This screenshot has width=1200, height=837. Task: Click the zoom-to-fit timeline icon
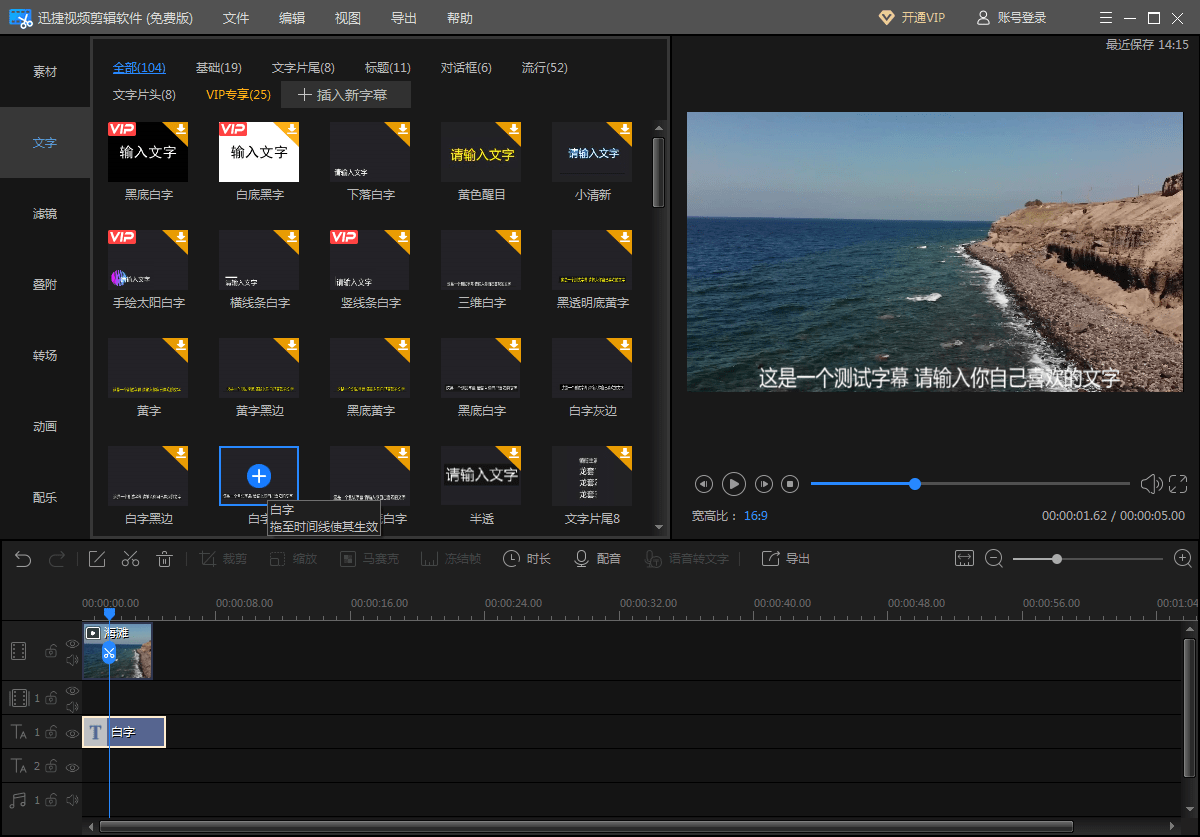coord(964,559)
